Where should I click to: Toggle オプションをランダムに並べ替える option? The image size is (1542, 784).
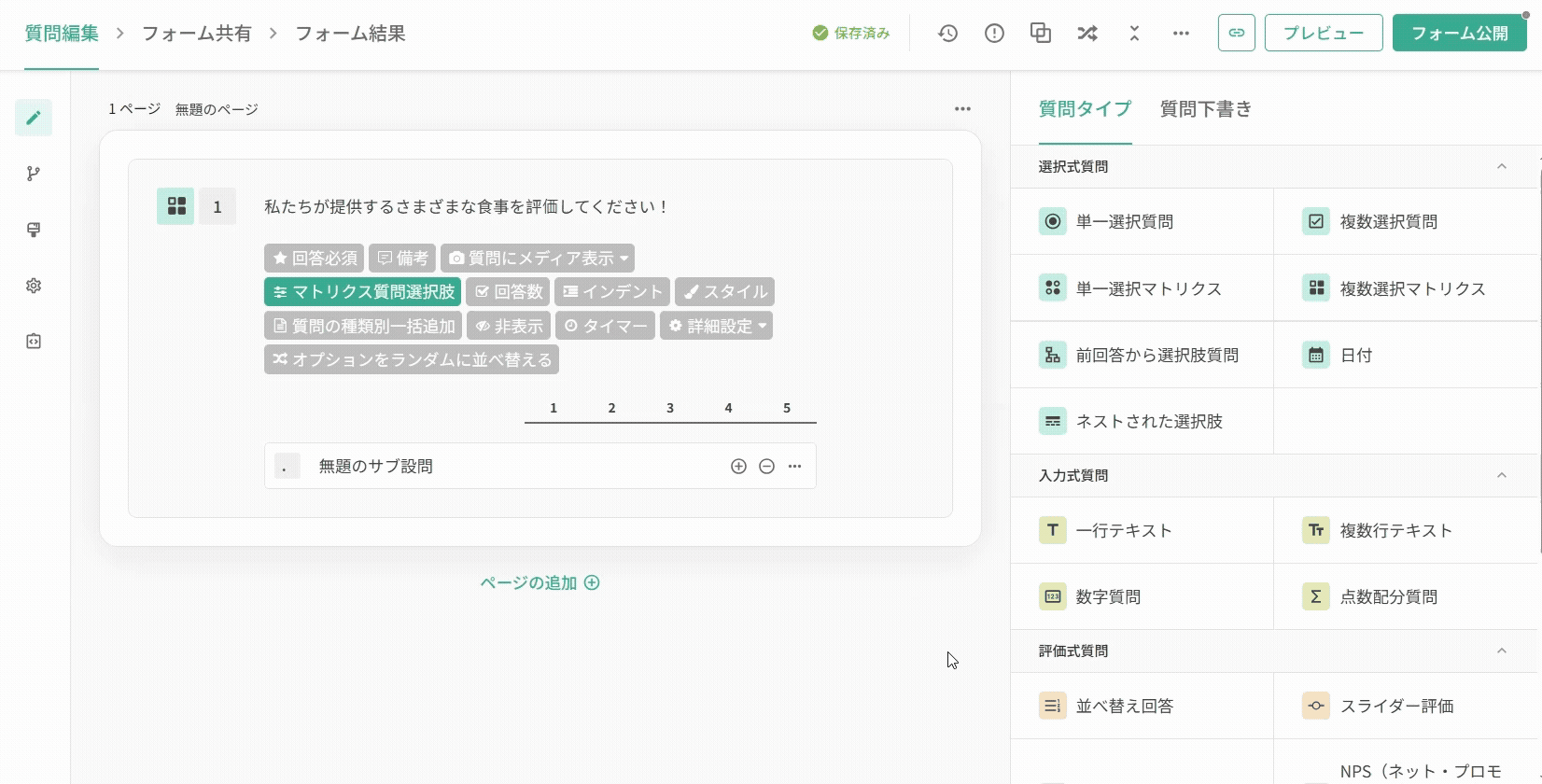(412, 359)
